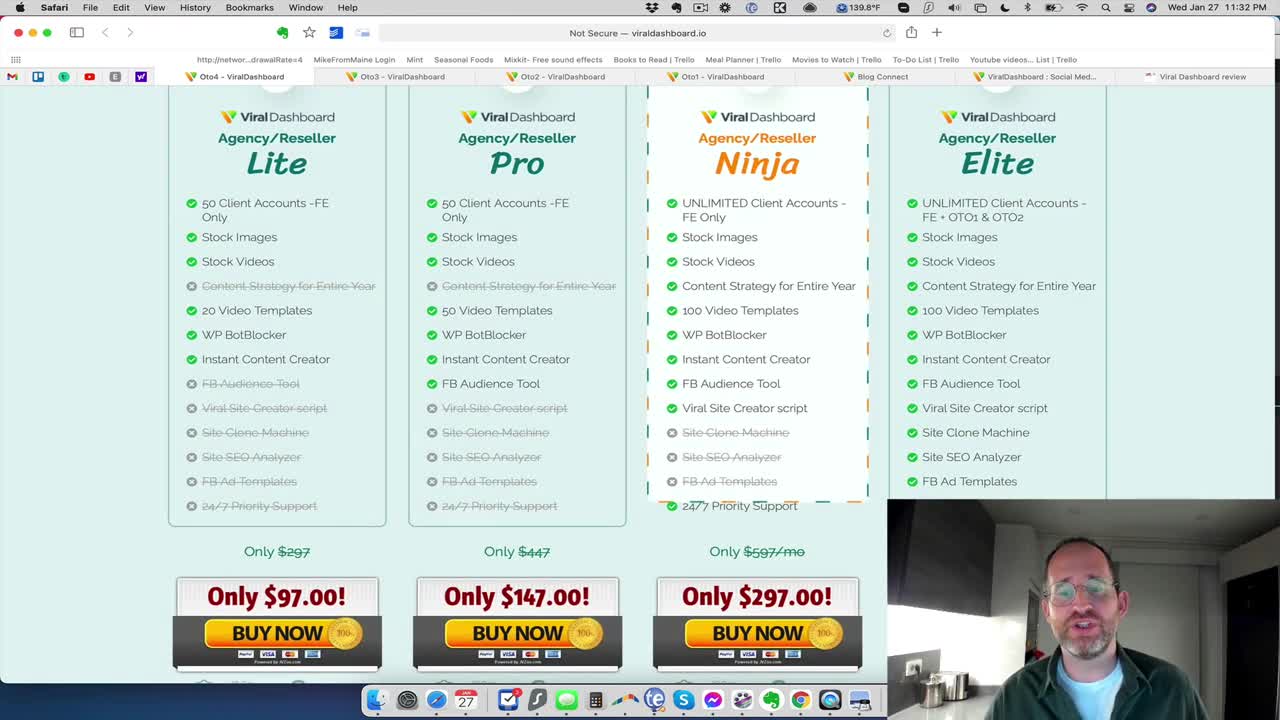
Task: Reload the page with refresh icon
Action: 886,33
